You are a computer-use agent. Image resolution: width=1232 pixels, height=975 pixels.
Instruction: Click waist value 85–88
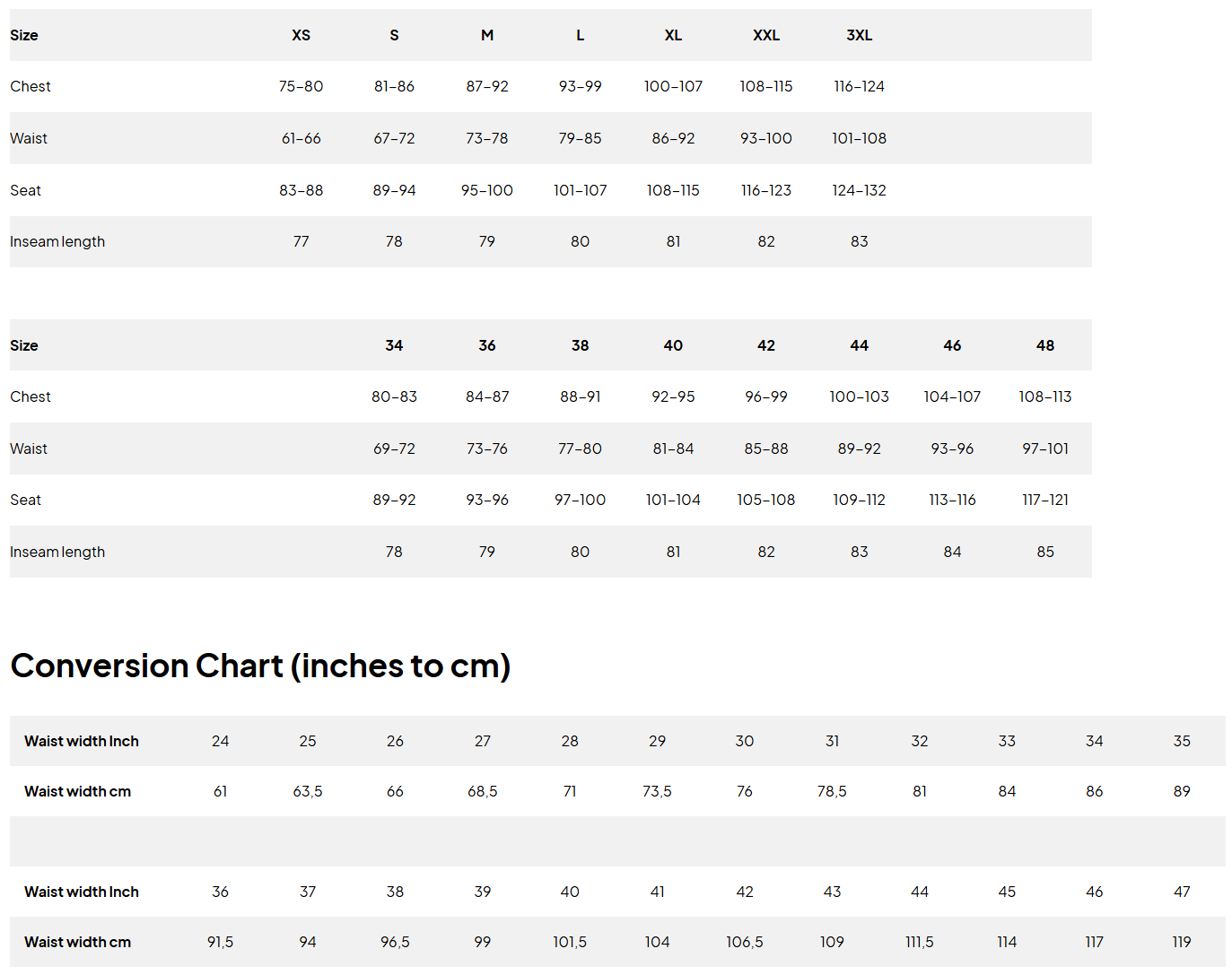tap(765, 448)
